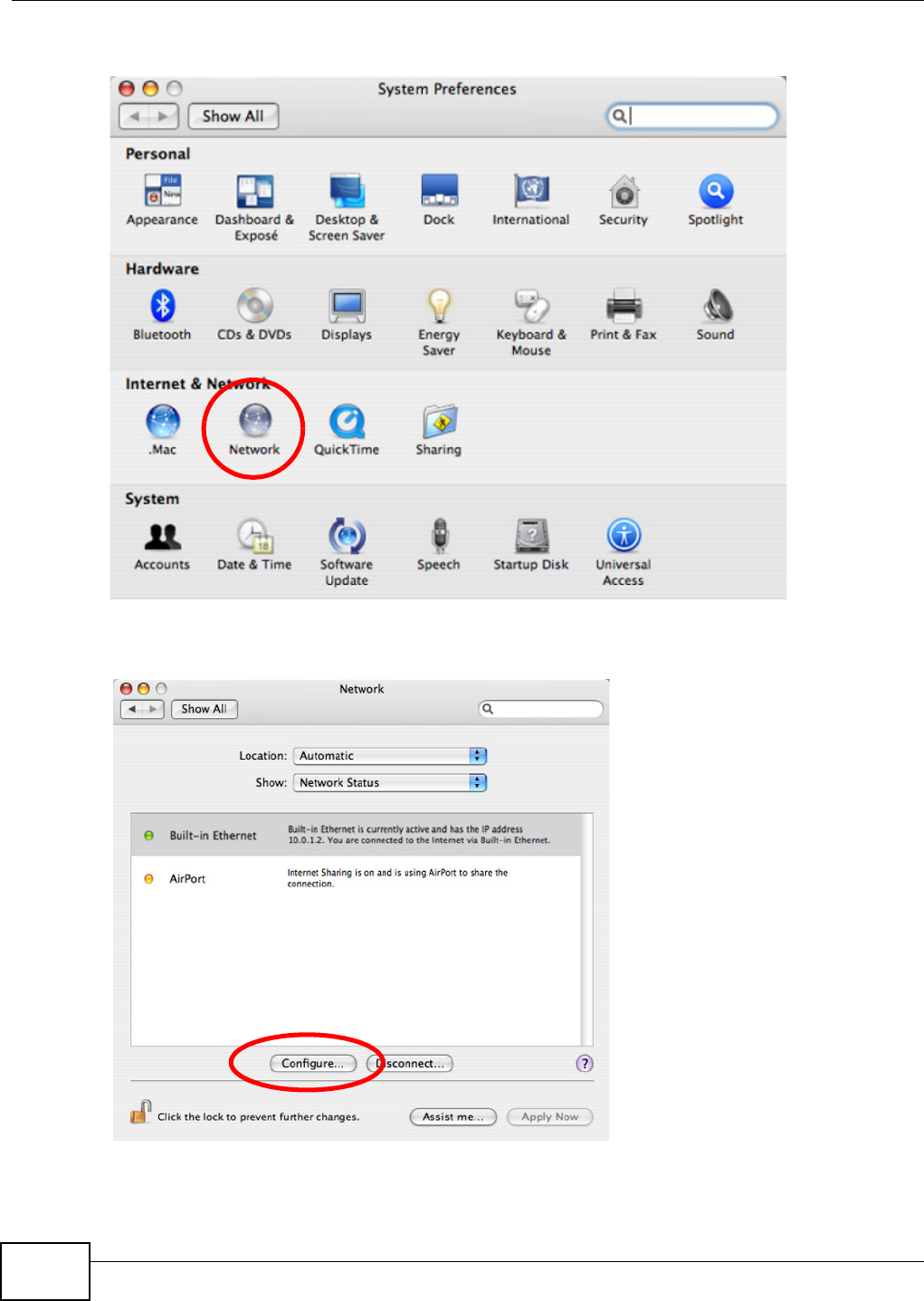The height and width of the screenshot is (1301, 924).
Task: Click Show All in System Preferences window
Action: click(x=233, y=116)
